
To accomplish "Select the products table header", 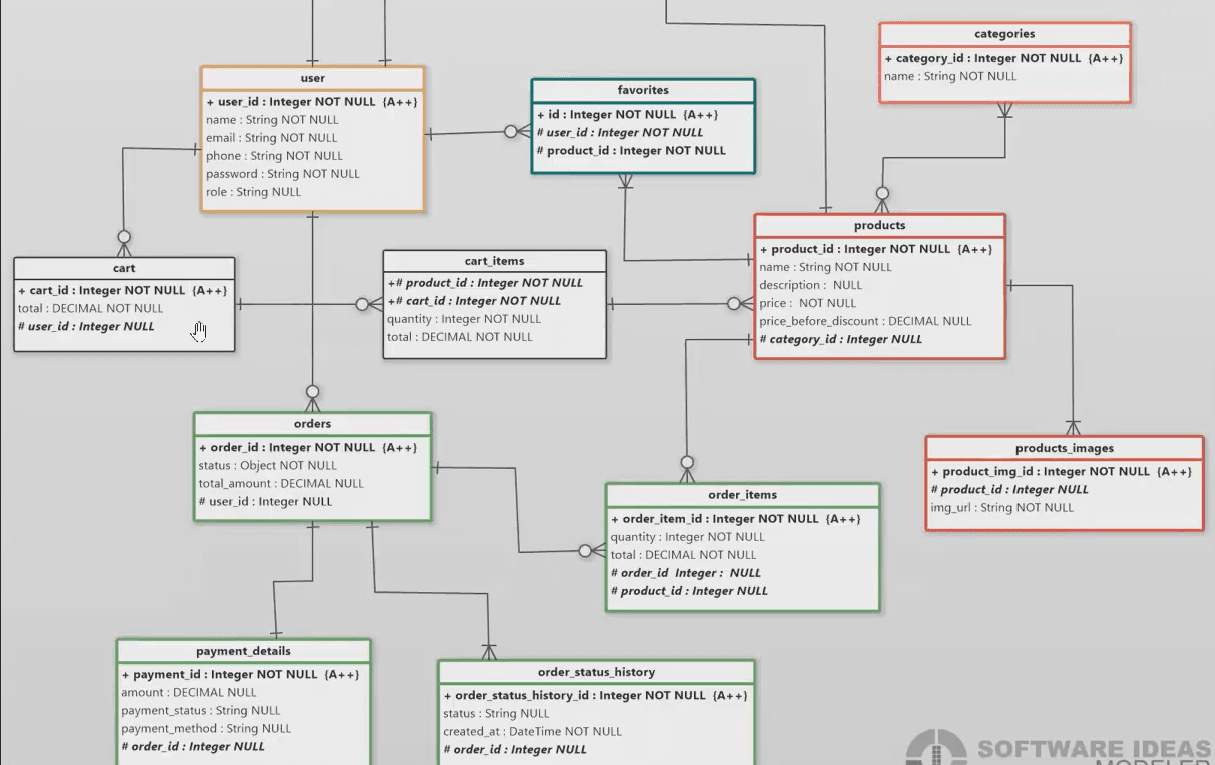I will coord(880,226).
